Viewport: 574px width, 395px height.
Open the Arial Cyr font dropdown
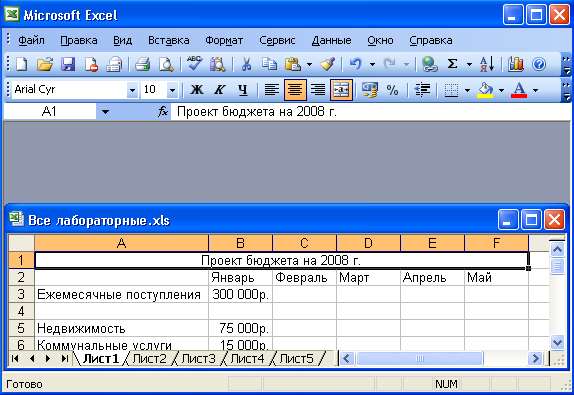tap(132, 90)
